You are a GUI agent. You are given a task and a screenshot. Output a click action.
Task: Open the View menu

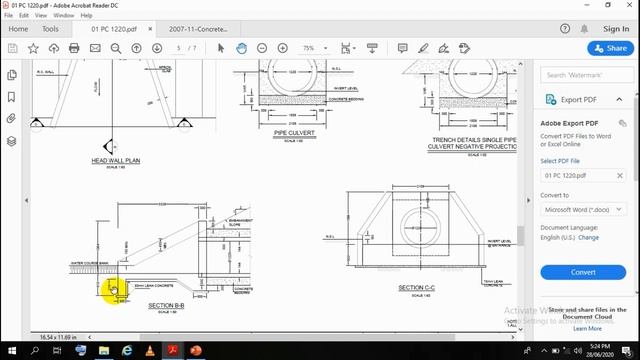pyautogui.click(x=41, y=15)
